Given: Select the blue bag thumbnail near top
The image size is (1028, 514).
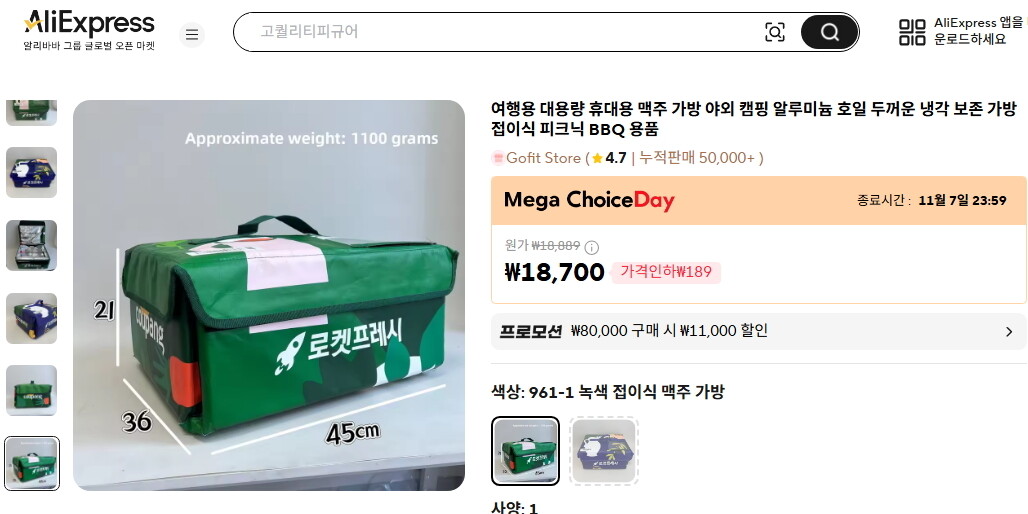Looking at the screenshot, I should (x=31, y=172).
